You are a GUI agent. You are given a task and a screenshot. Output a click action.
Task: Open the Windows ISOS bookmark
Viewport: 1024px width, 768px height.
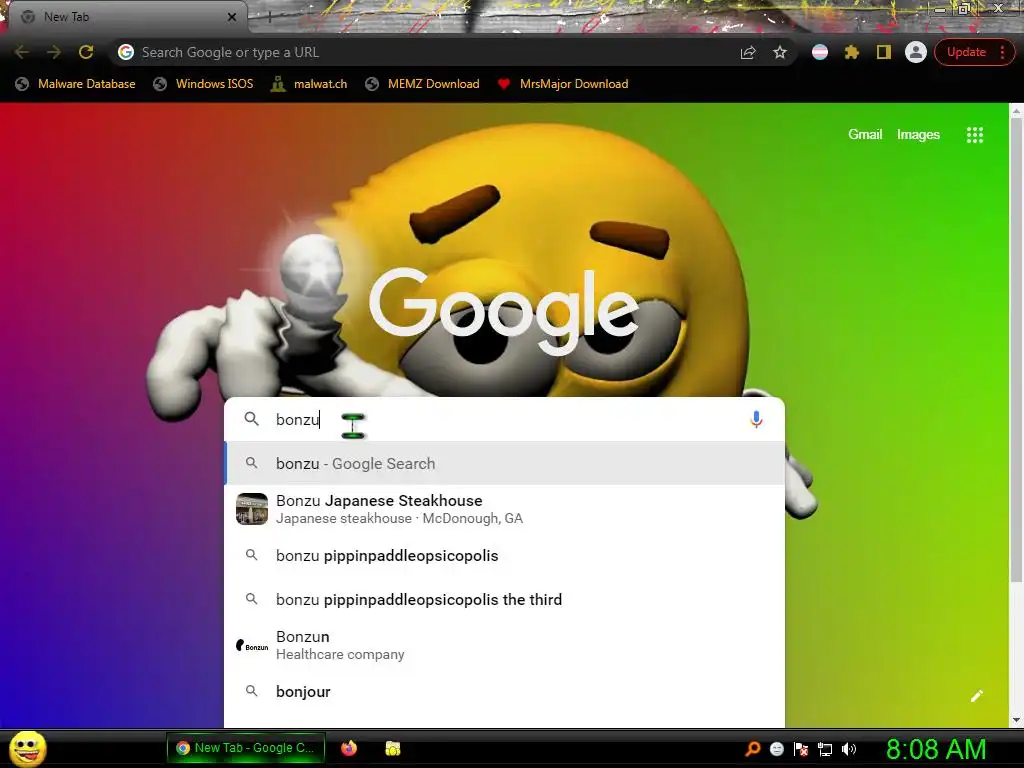tap(203, 84)
